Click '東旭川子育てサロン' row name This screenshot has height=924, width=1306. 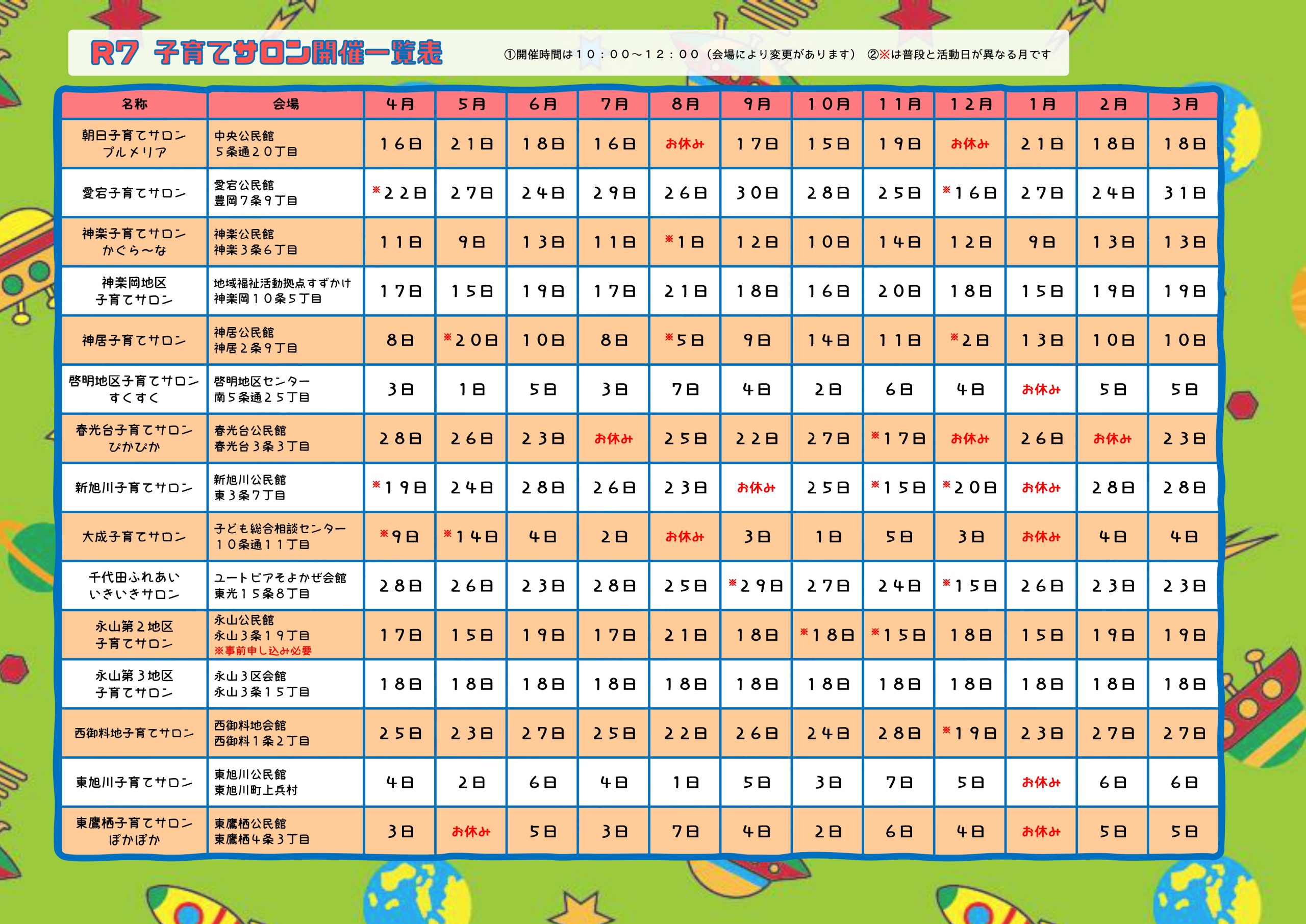coord(134,782)
